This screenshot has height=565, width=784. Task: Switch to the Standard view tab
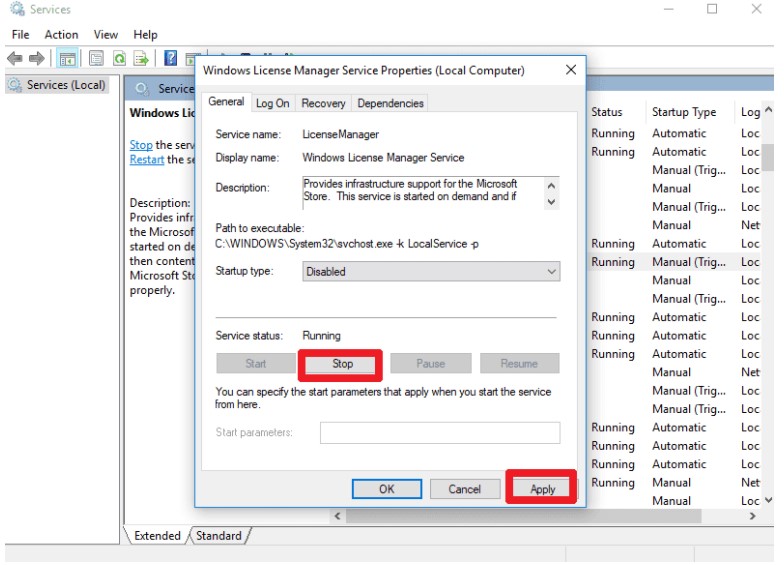[218, 536]
